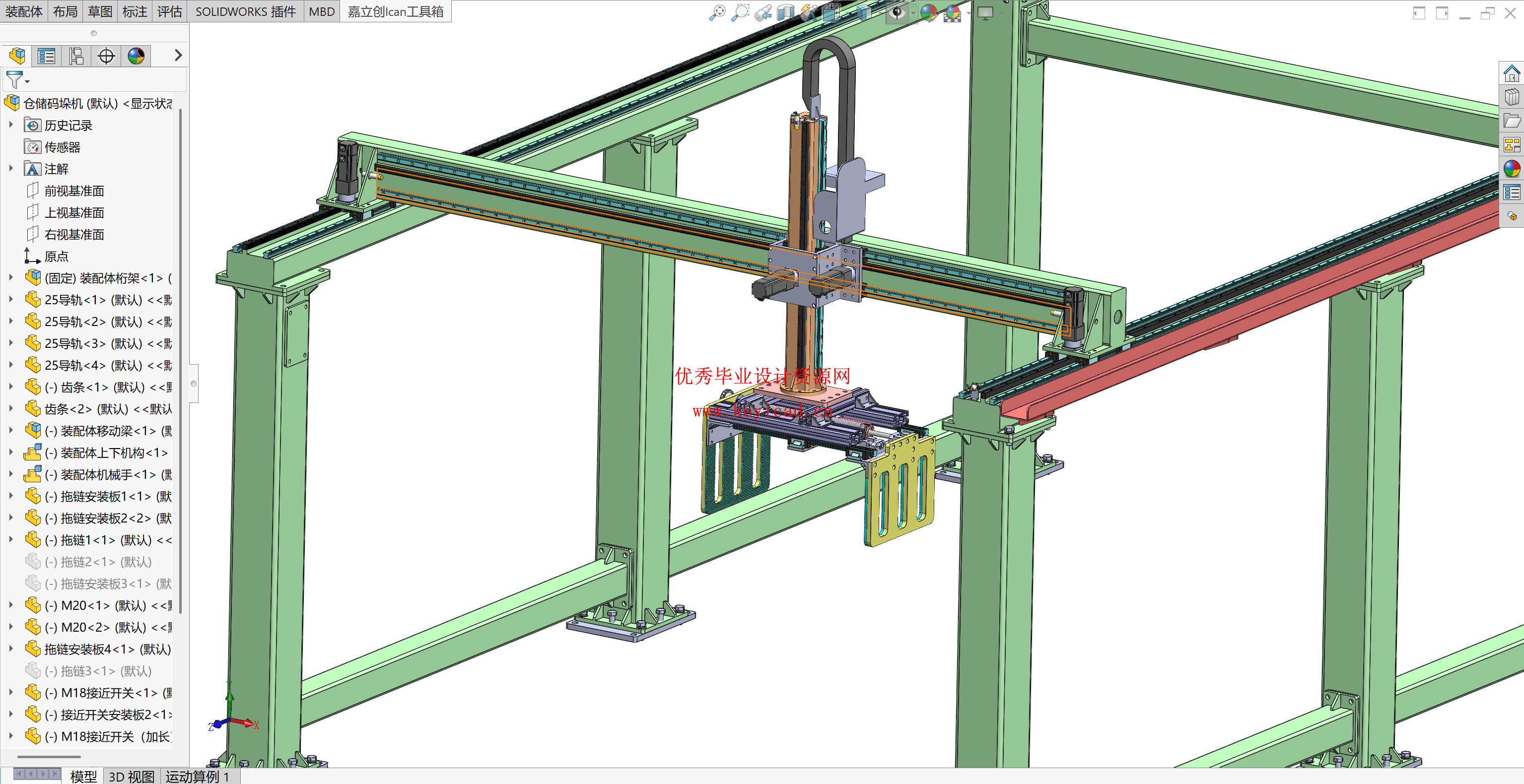Expand the 25导轨<1> component
1524x784 pixels.
point(10,299)
